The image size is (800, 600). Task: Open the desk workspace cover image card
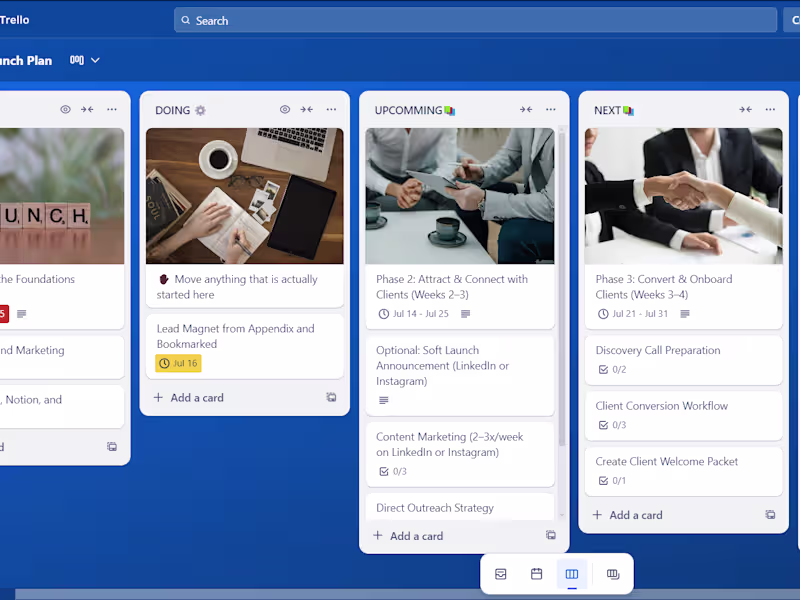coord(245,196)
